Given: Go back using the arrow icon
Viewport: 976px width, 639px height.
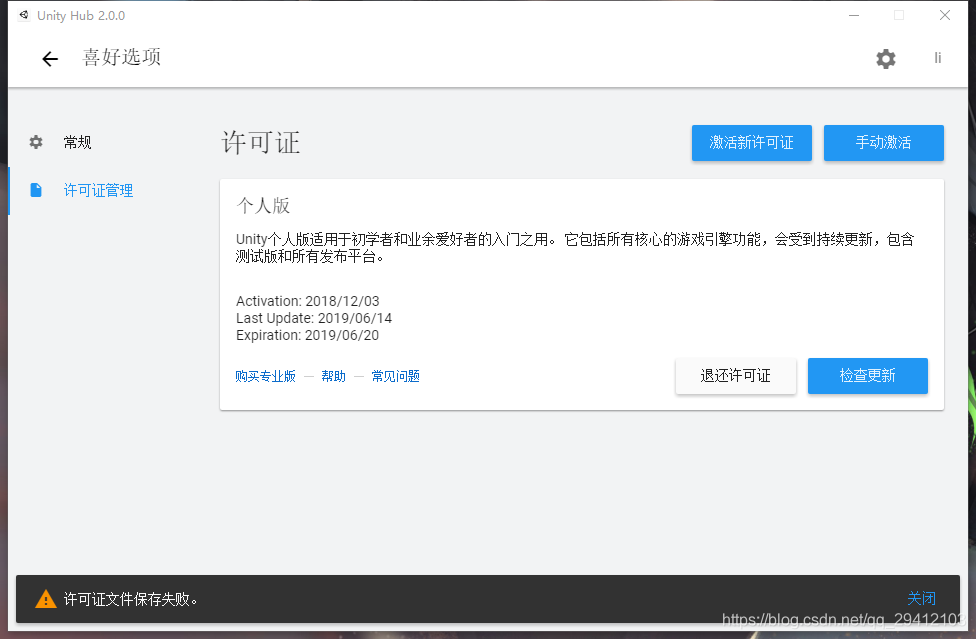Looking at the screenshot, I should [50, 58].
